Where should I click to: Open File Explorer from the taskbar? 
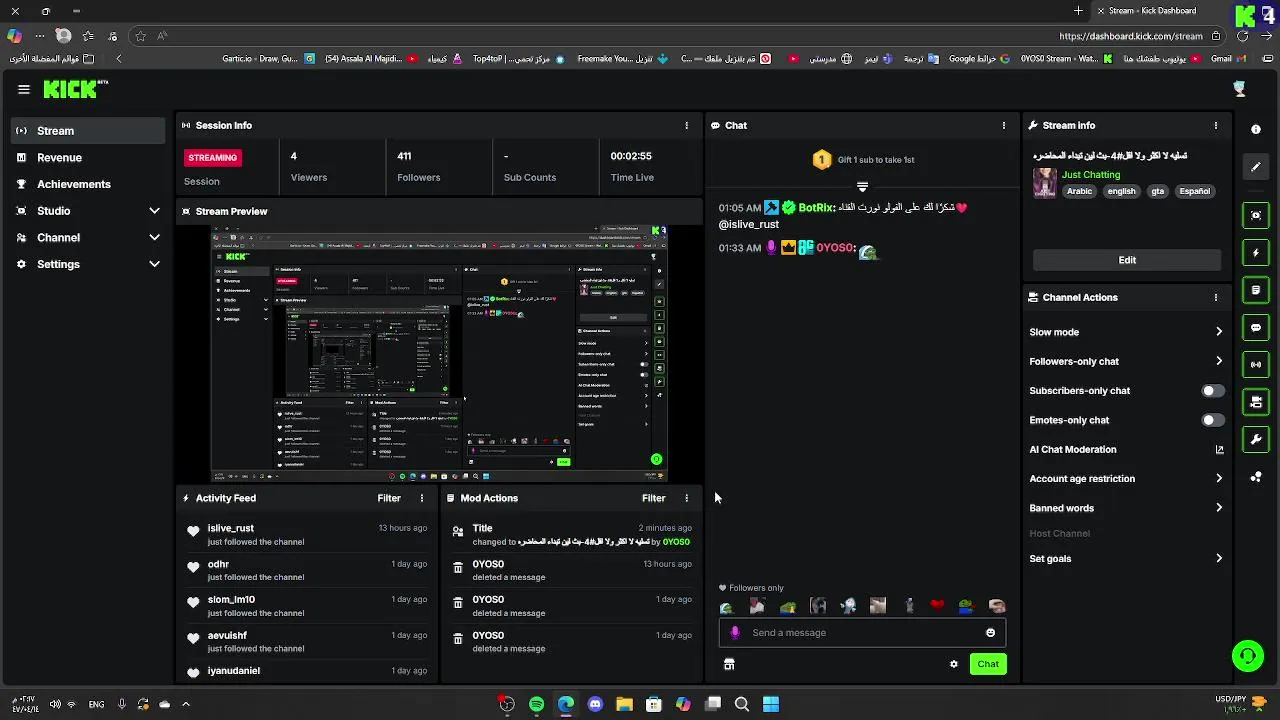point(624,704)
